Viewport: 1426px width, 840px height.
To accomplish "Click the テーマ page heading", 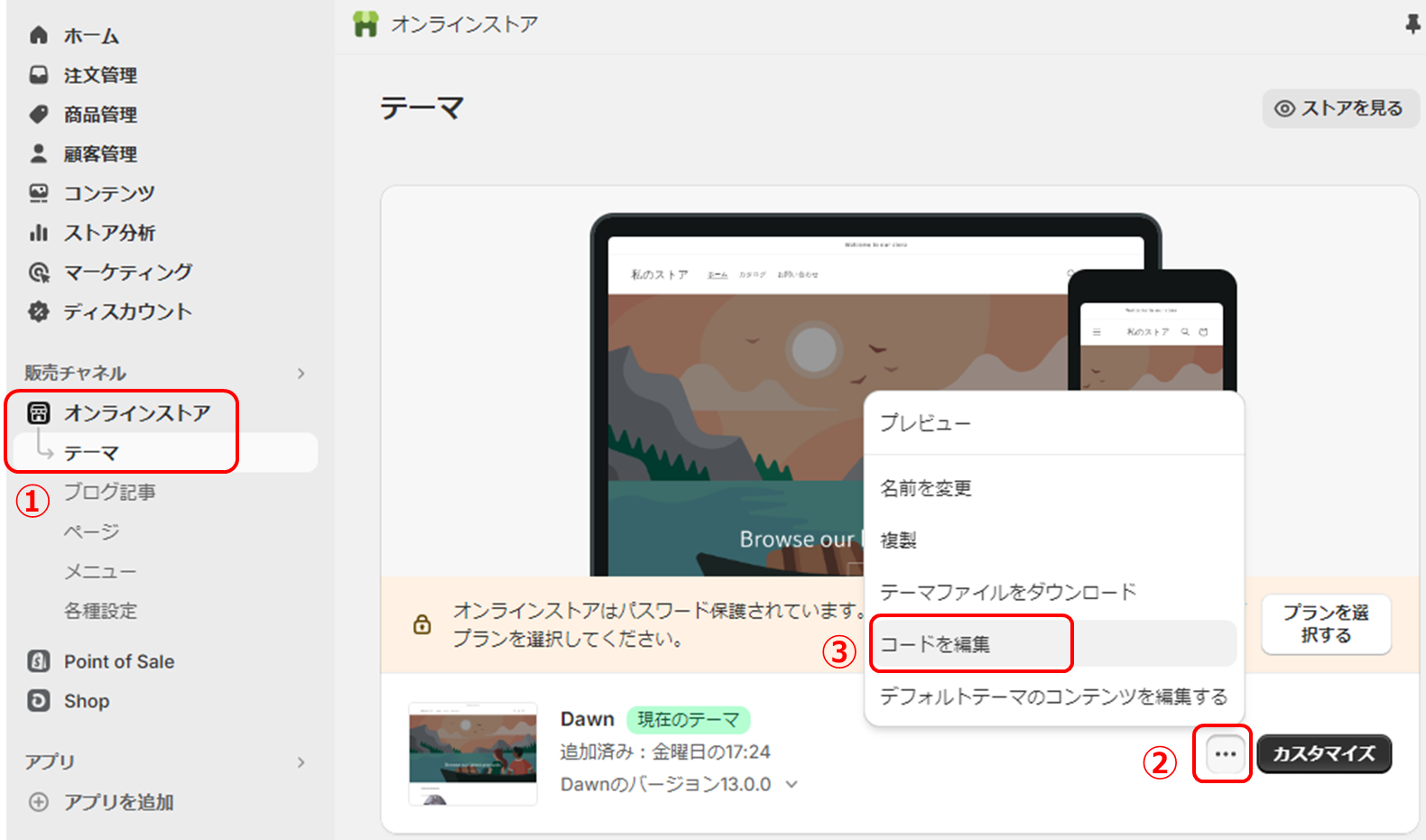I will [421, 108].
